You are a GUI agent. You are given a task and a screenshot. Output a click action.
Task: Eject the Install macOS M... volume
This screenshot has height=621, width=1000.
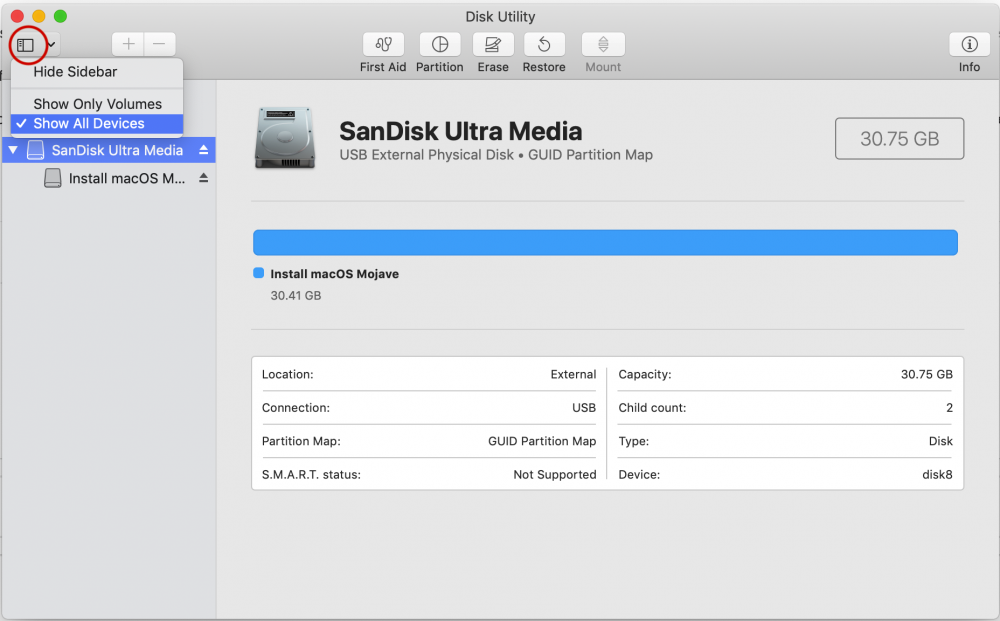[203, 178]
